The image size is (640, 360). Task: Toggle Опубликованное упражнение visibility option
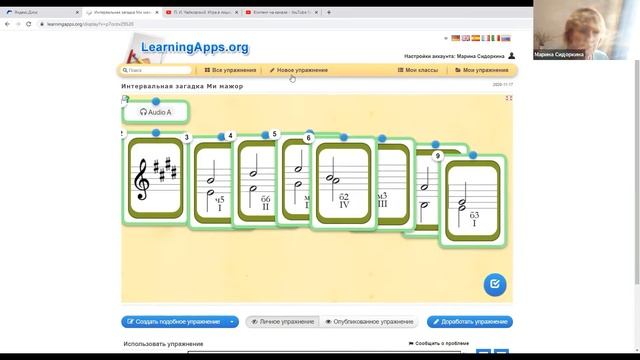click(369, 322)
